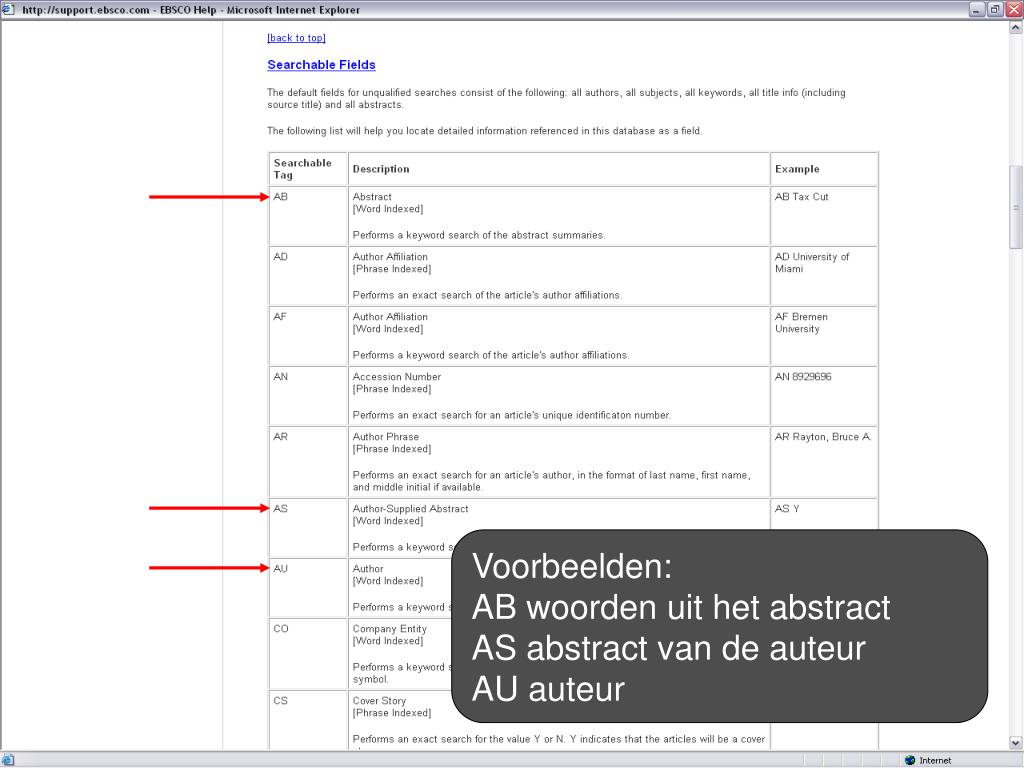Click example text 'AB Tax Cut'

[801, 197]
